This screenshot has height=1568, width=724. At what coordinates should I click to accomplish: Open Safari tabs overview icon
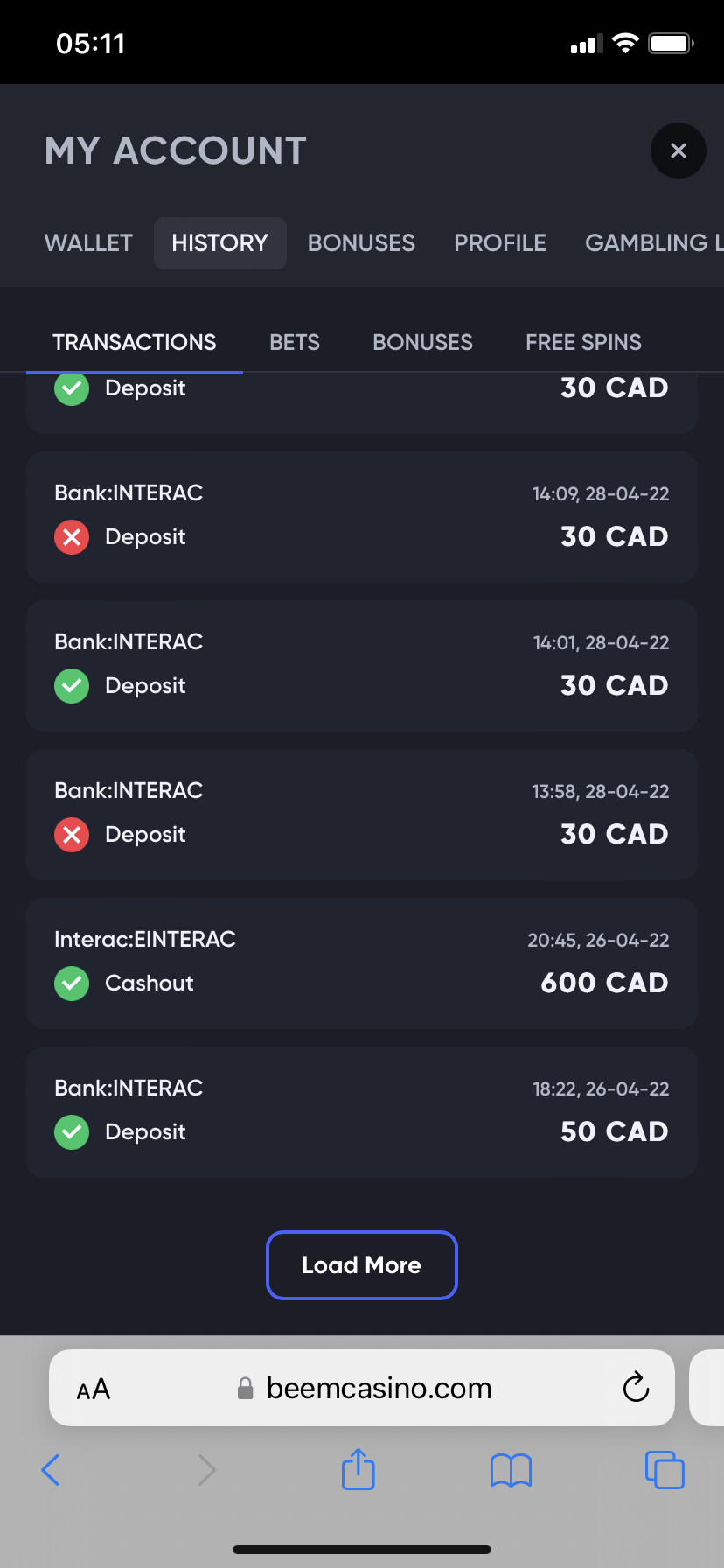(664, 1469)
